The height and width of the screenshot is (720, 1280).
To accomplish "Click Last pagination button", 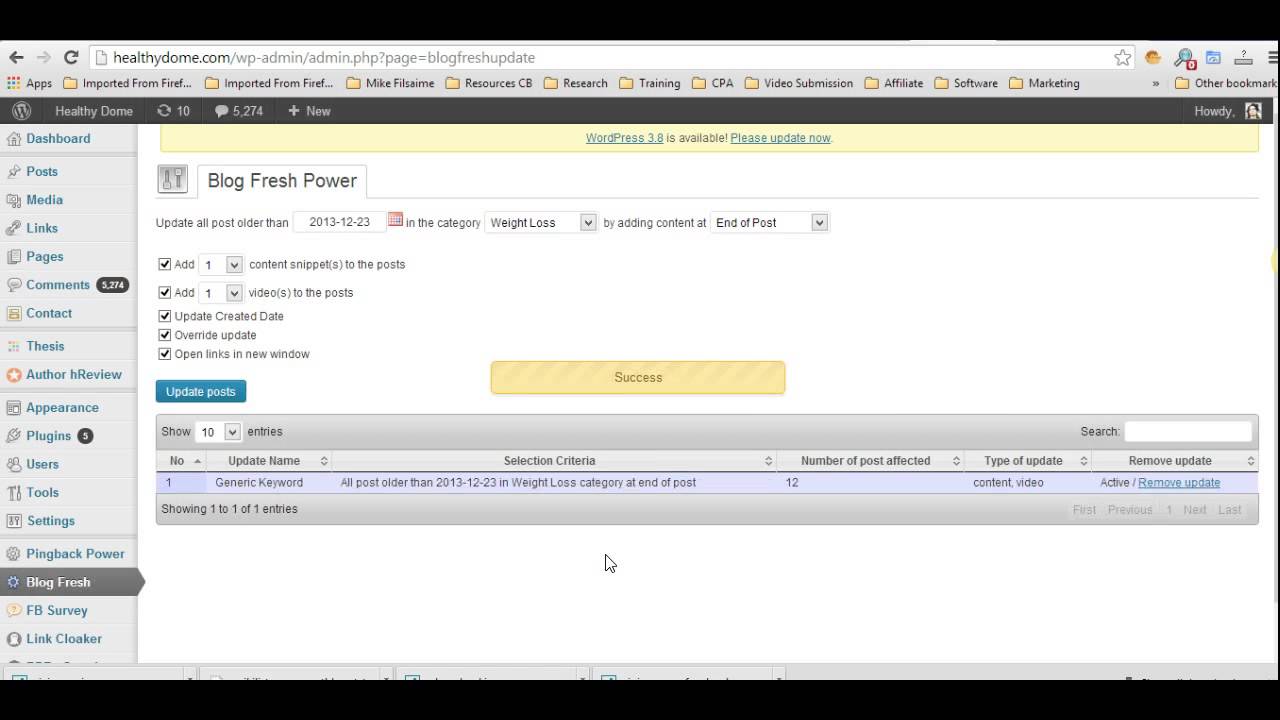I will (x=1230, y=510).
